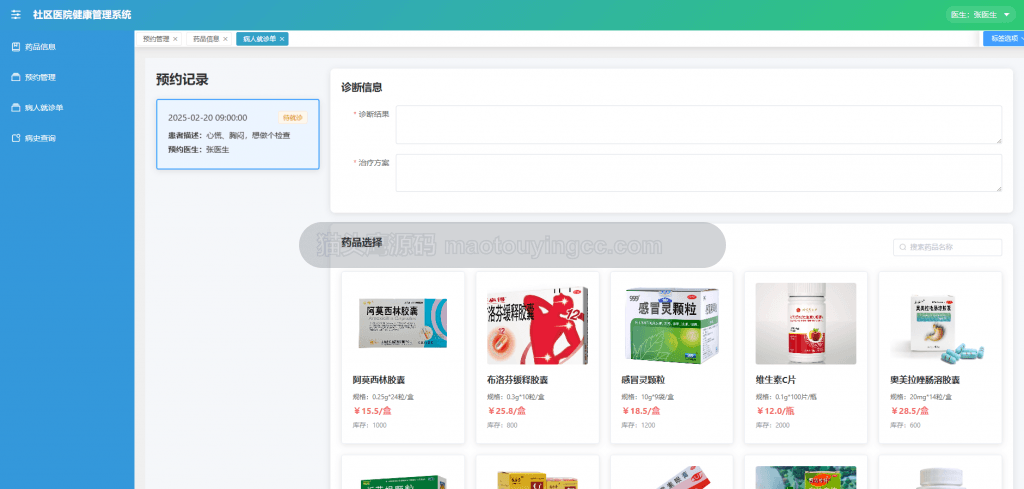The width and height of the screenshot is (1024, 489).
Task: Toggle the sidebar collapse icon
Action: tap(16, 14)
